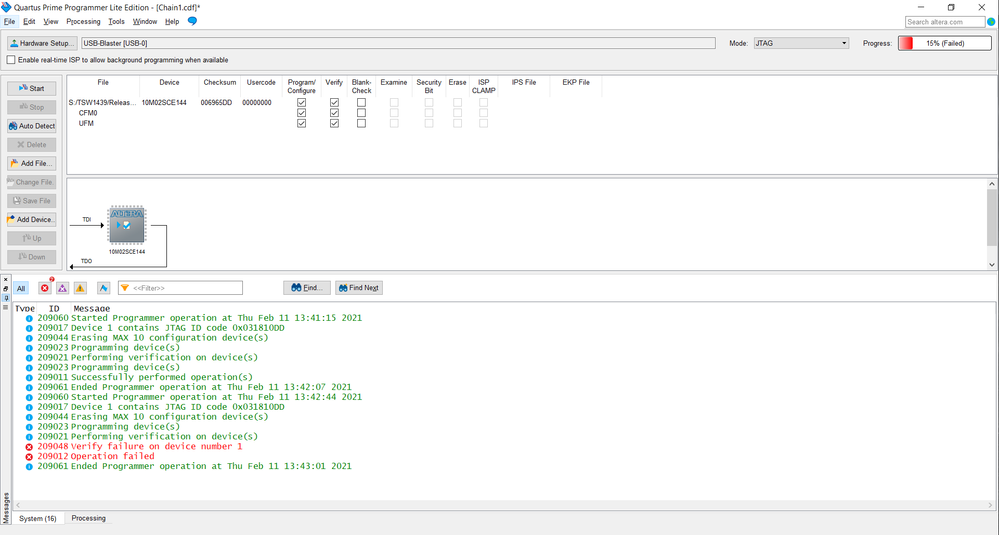Click the message Filter input field
Image resolution: width=999 pixels, height=535 pixels.
[x=180, y=288]
